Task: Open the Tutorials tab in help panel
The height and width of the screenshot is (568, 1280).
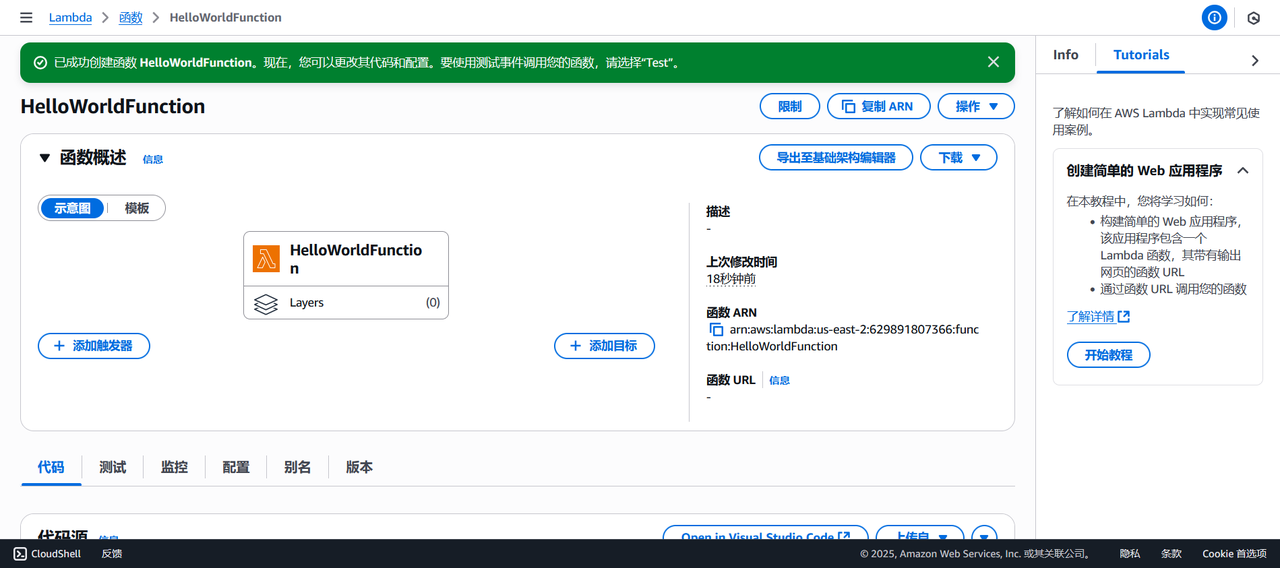Action: click(x=1141, y=55)
